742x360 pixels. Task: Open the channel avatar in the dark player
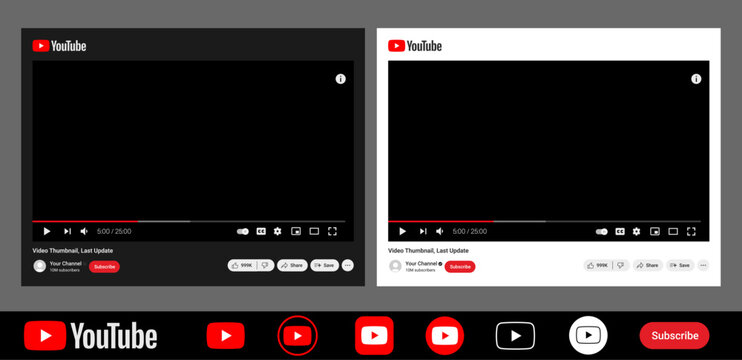(40, 266)
